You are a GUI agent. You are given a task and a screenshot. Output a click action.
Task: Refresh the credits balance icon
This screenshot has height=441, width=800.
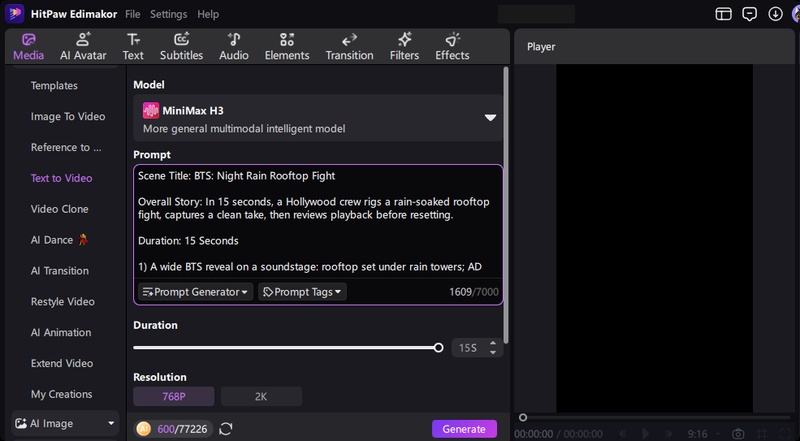tap(226, 429)
